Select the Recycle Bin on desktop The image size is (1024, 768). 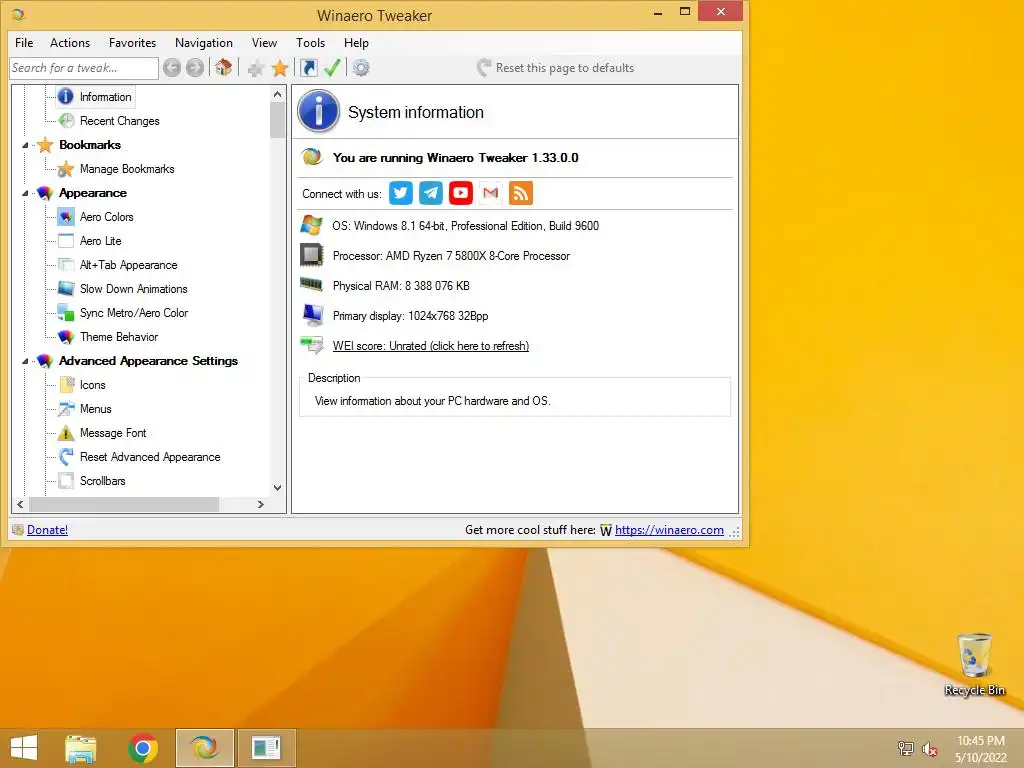tap(974, 665)
